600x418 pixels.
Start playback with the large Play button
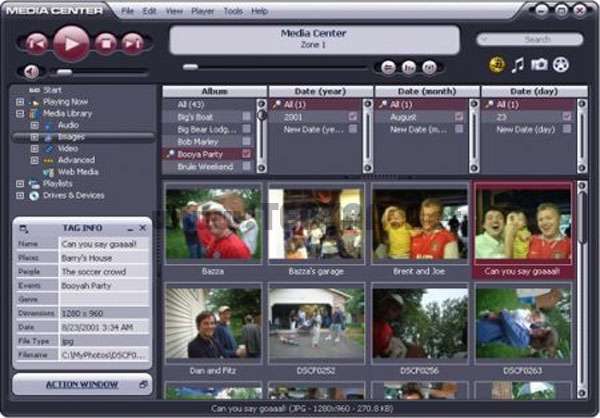(71, 44)
